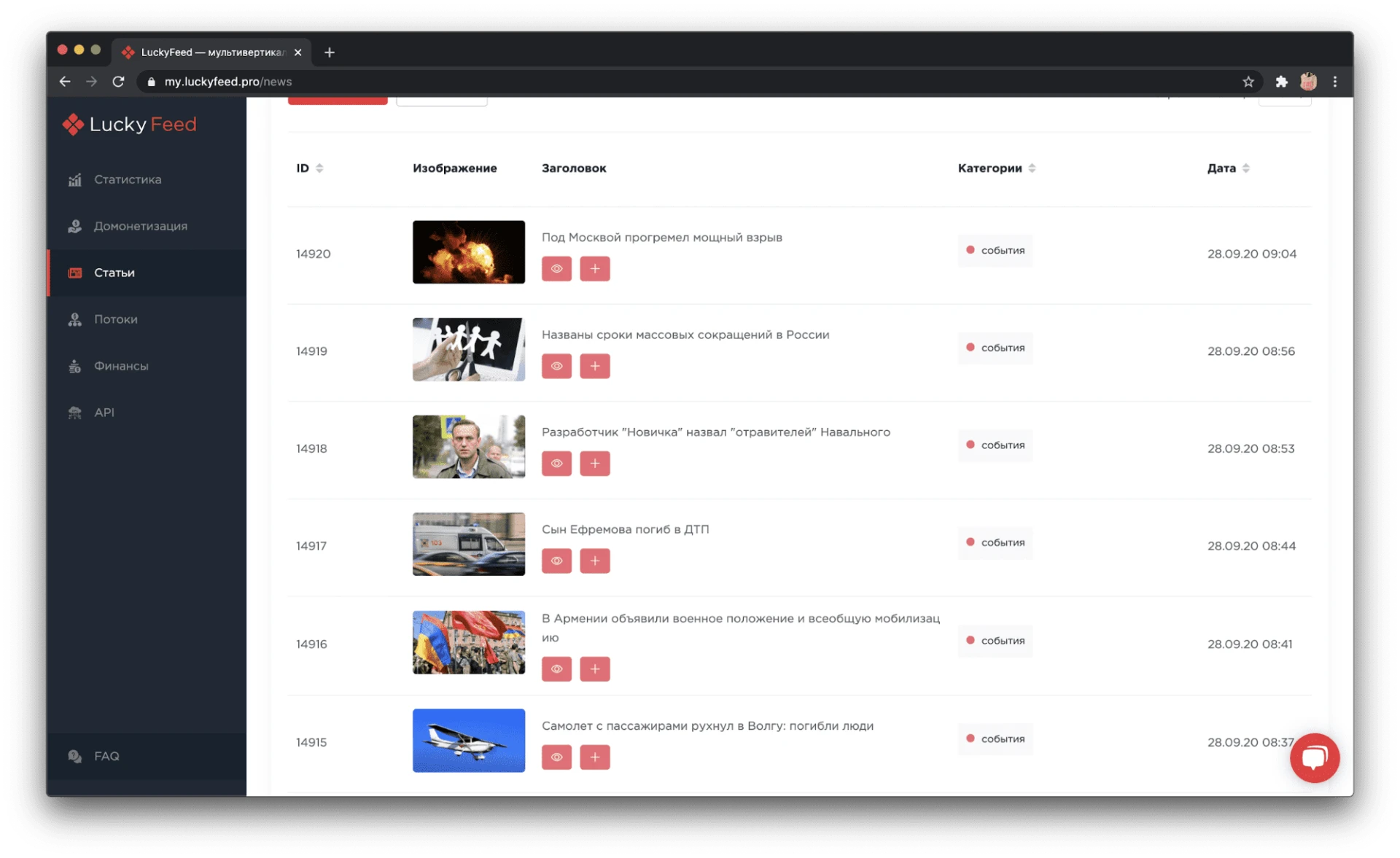Screen dimensions: 1400x858
Task: Open airplane thumbnail of article 14915
Action: (469, 741)
